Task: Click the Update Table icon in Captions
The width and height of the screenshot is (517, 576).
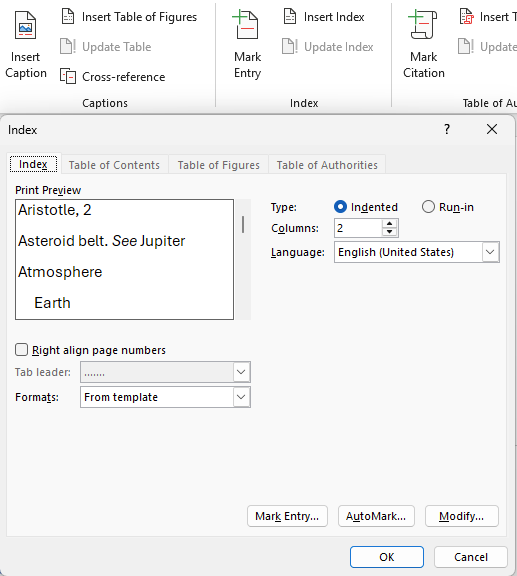Action: pos(68,47)
